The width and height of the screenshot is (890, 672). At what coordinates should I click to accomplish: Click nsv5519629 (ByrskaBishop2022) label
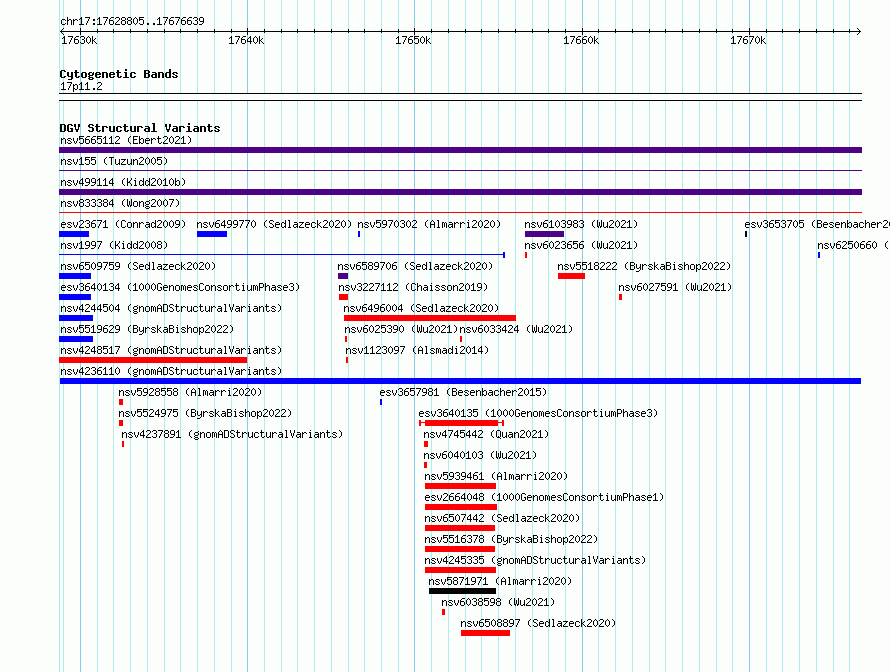click(147, 329)
